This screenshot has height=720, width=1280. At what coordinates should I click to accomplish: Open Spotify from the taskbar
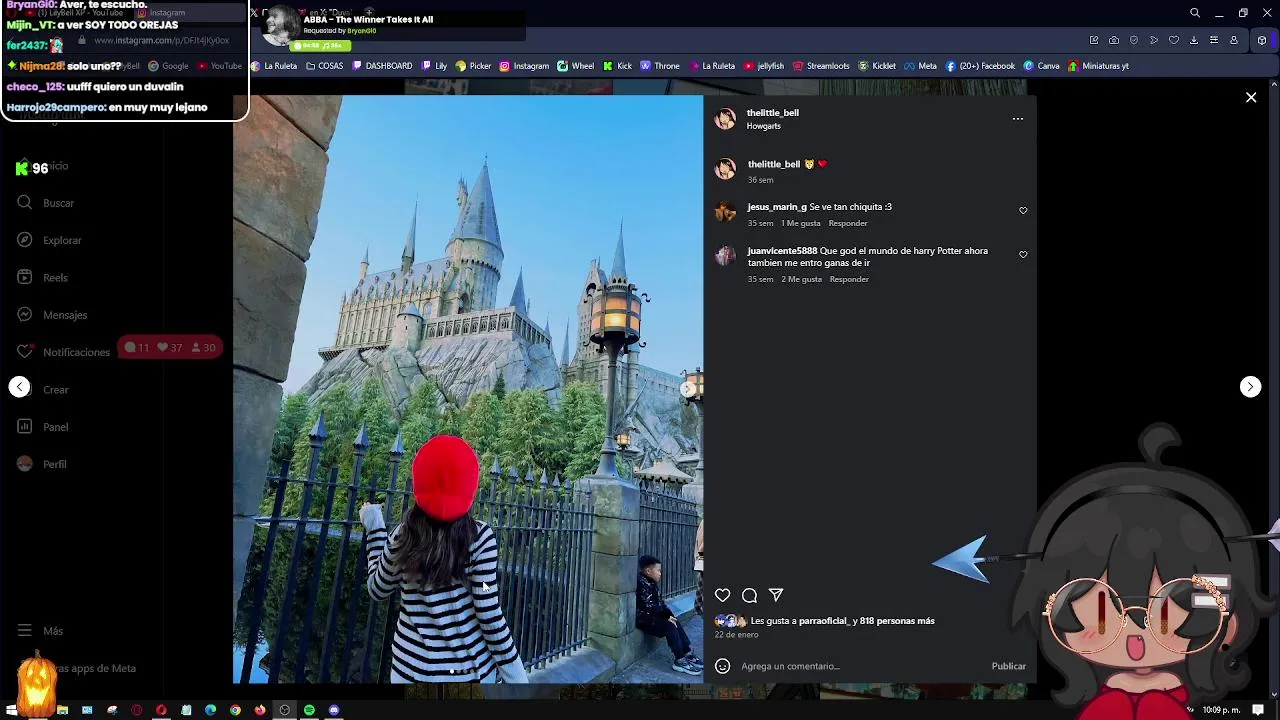click(x=309, y=710)
